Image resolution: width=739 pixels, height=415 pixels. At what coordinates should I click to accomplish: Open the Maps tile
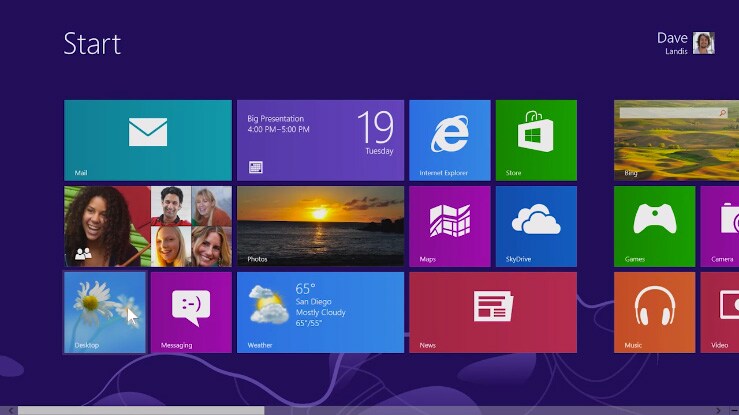point(450,227)
